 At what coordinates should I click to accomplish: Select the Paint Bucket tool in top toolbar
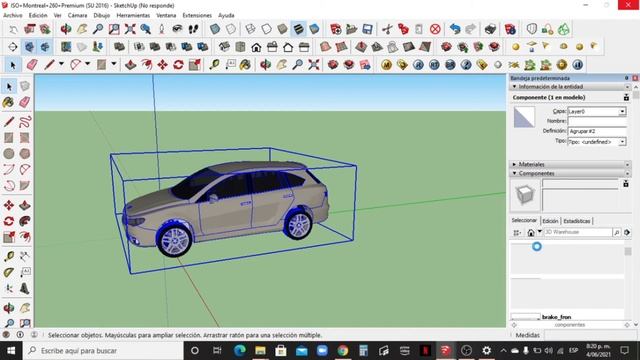click(245, 64)
